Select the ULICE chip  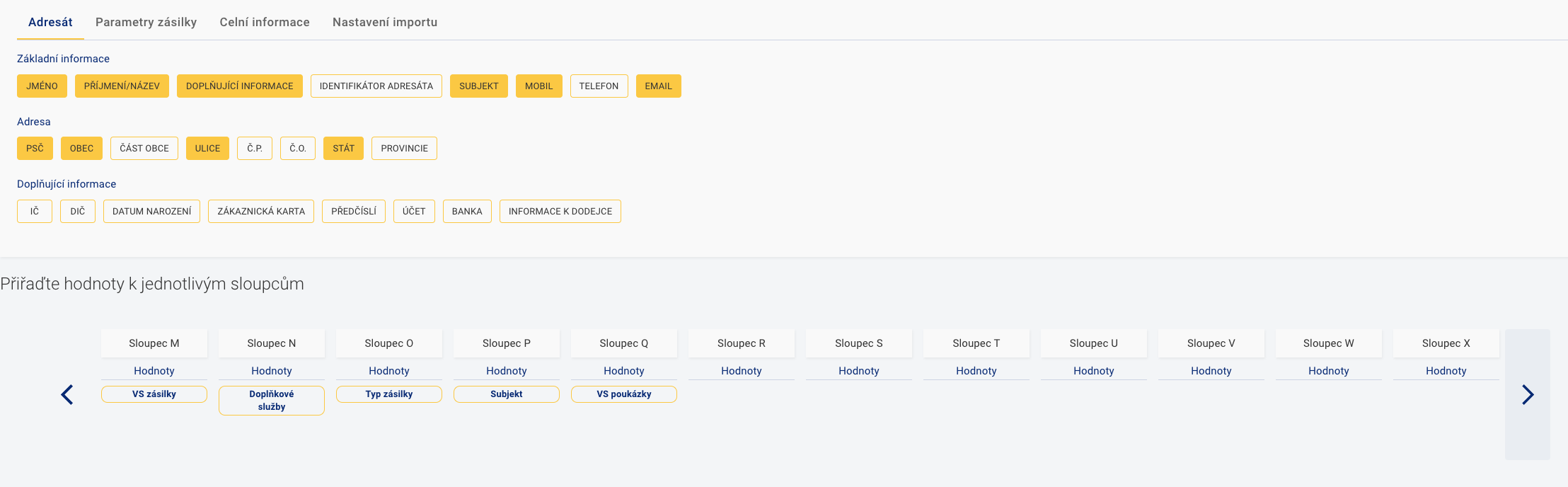pos(208,148)
